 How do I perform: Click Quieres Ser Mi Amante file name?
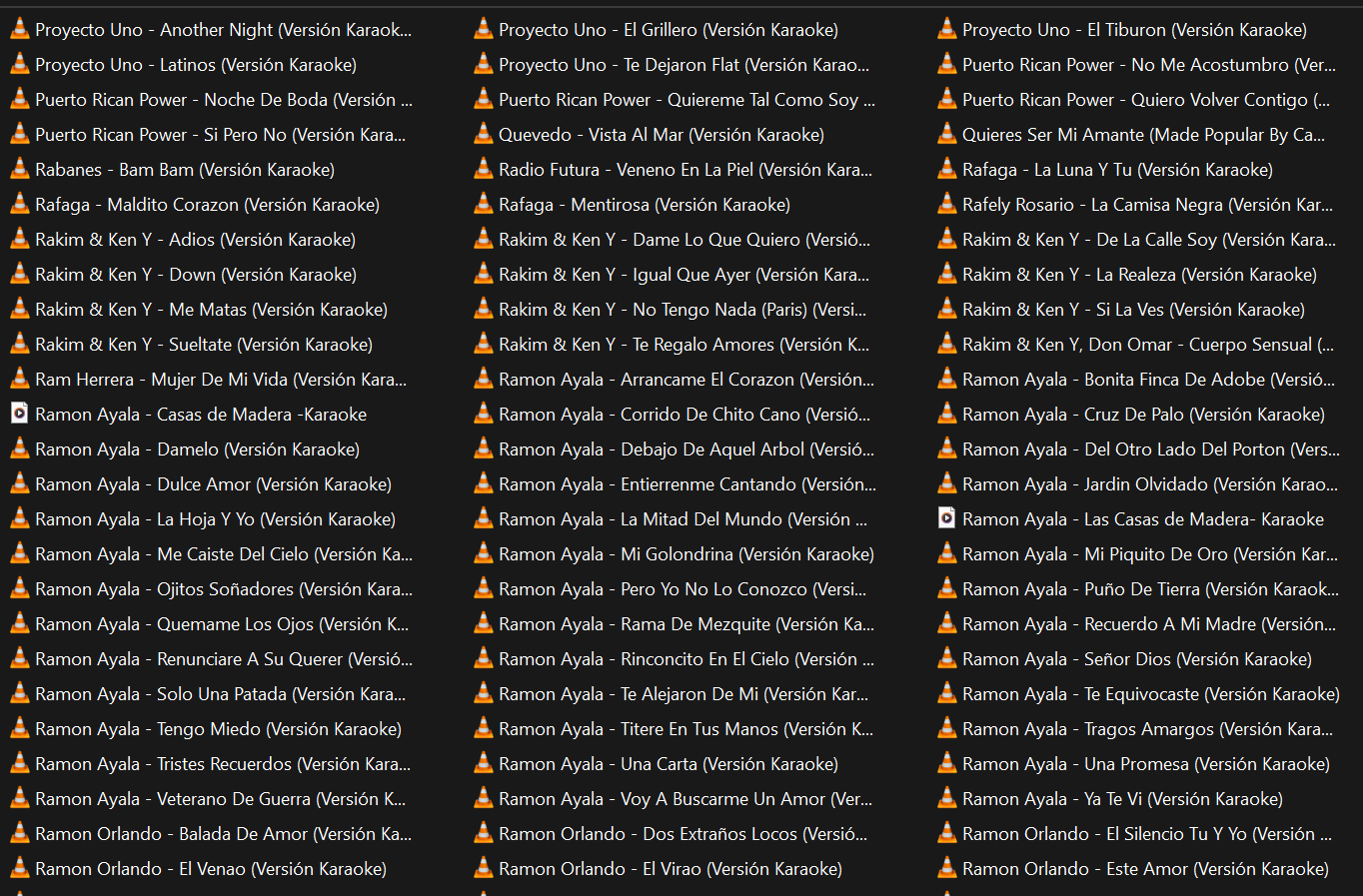tap(1143, 135)
